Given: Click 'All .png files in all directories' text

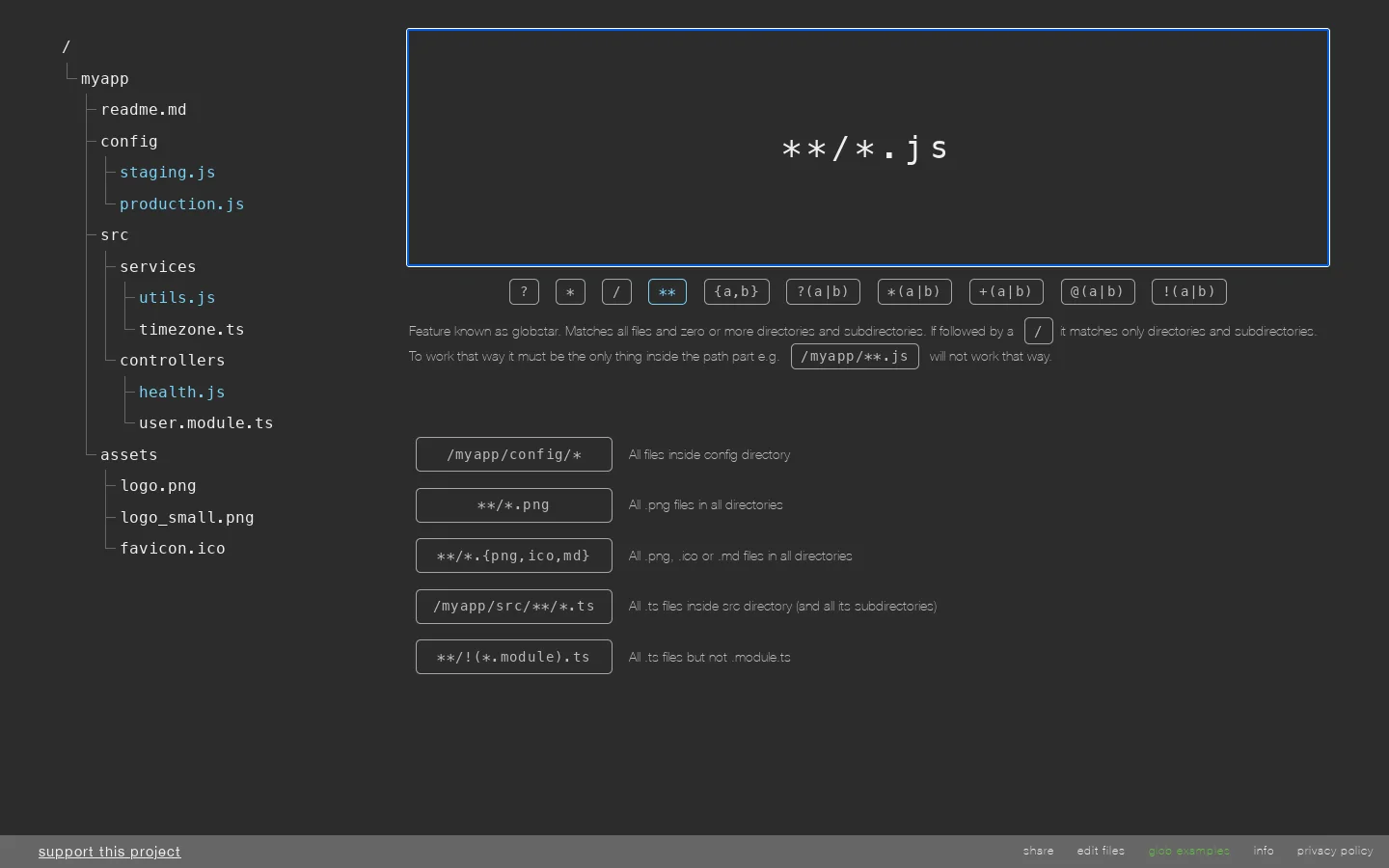Looking at the screenshot, I should coord(705,504).
